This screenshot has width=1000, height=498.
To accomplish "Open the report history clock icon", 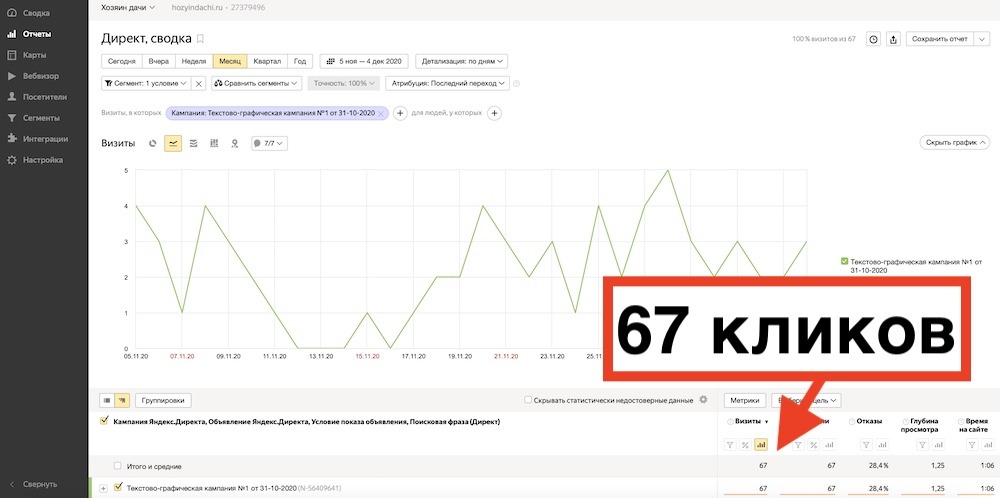I will pyautogui.click(x=873, y=40).
